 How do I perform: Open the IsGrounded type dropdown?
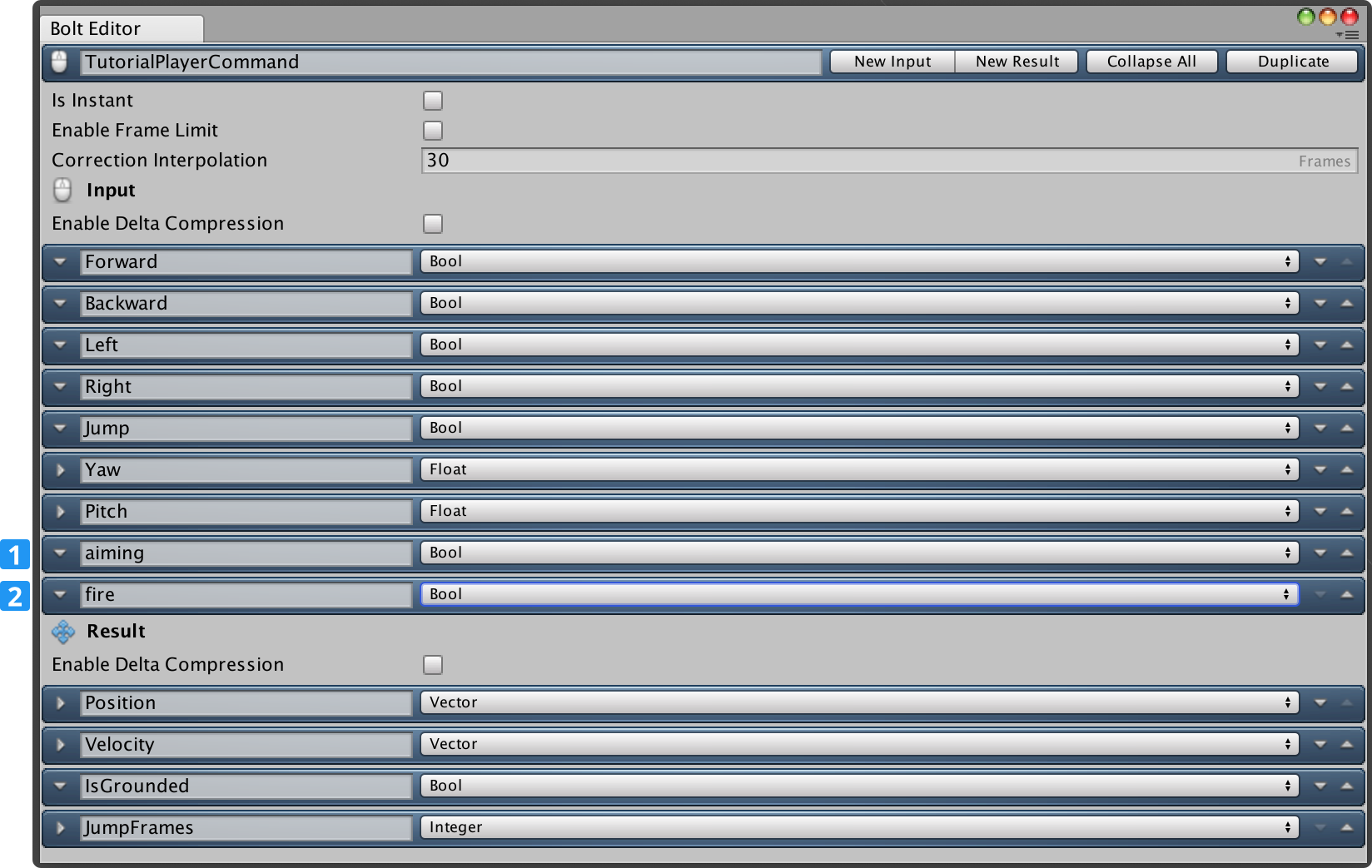coord(859,786)
